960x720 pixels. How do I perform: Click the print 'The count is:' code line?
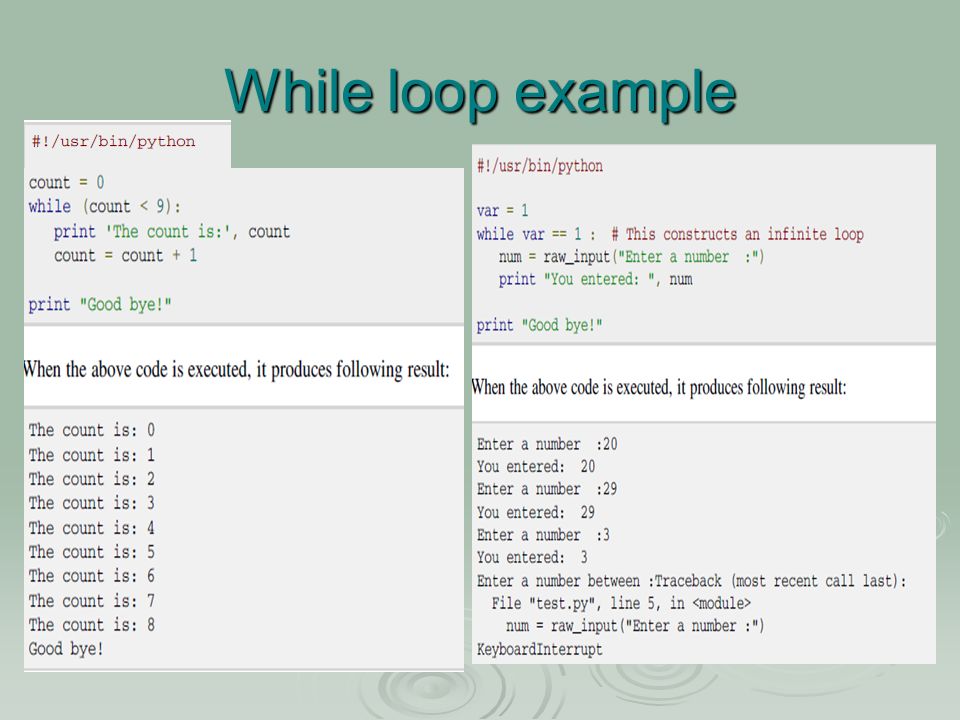[171, 231]
